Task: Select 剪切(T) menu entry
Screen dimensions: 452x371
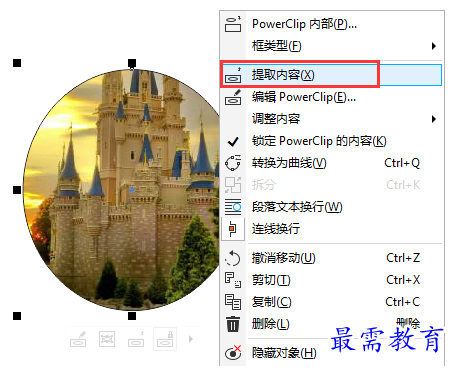Action: (x=332, y=280)
